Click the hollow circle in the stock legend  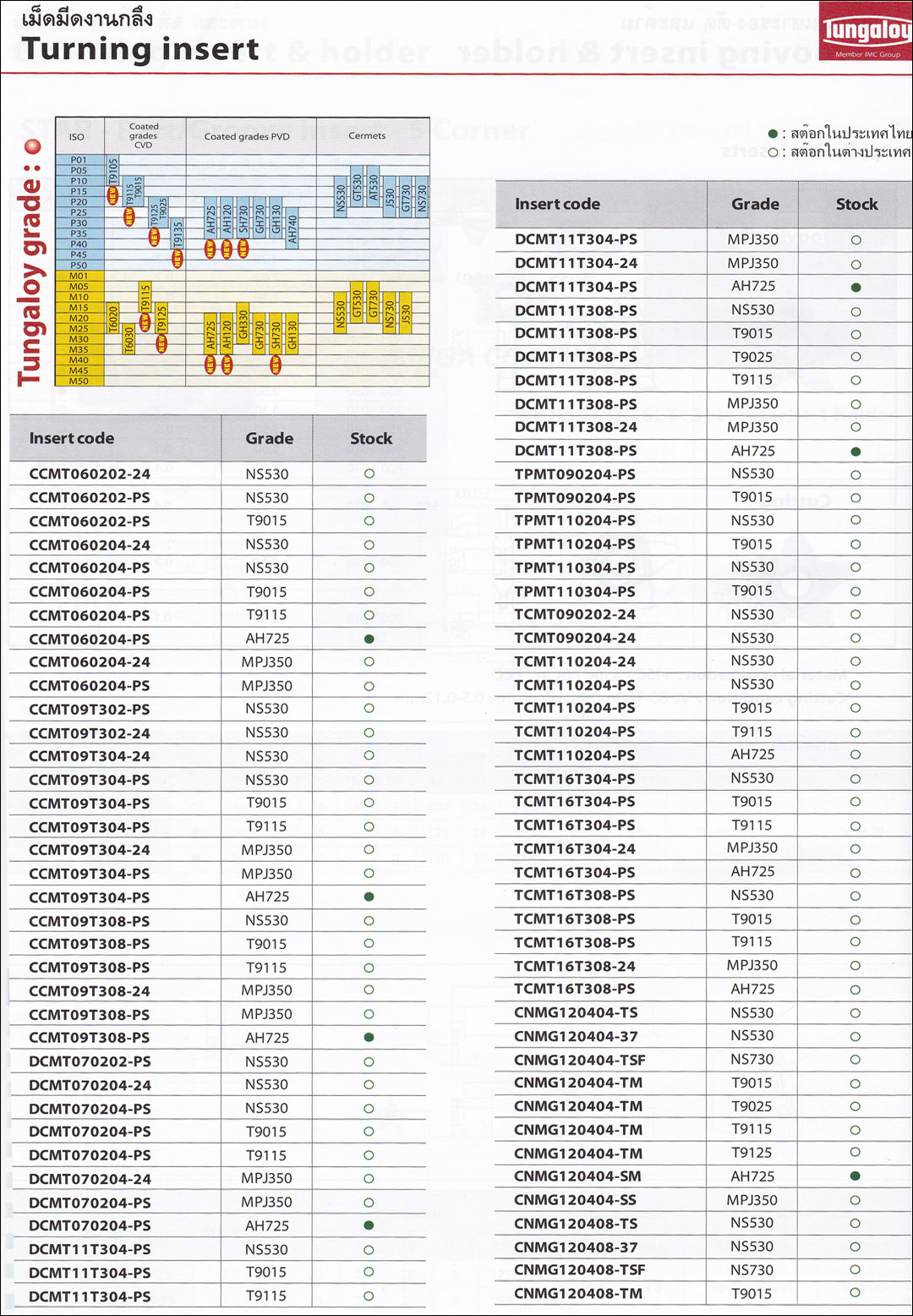coord(773,152)
